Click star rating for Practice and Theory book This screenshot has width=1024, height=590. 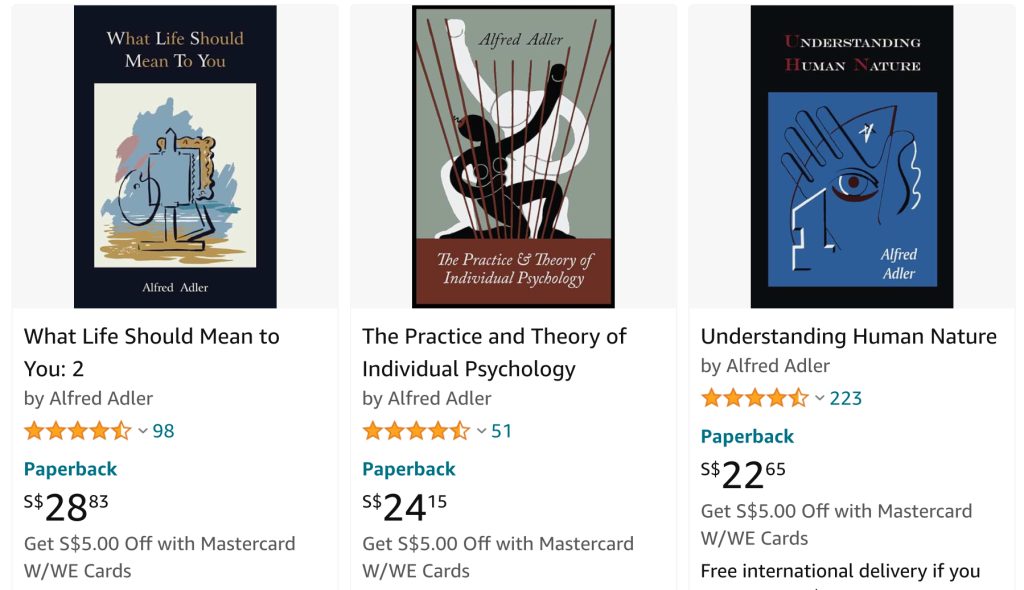point(415,431)
